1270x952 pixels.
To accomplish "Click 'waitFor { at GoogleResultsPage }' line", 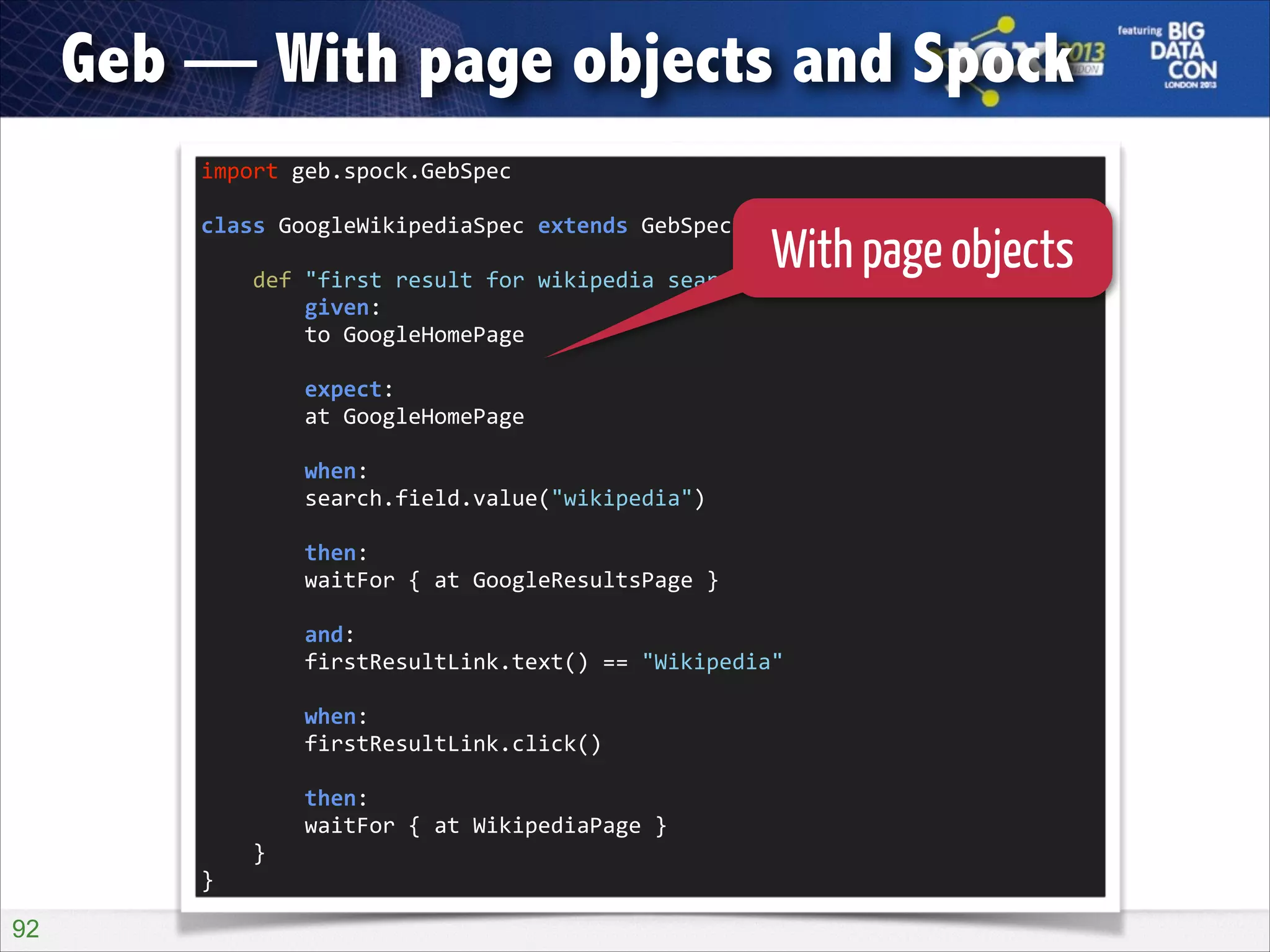I will coord(512,580).
